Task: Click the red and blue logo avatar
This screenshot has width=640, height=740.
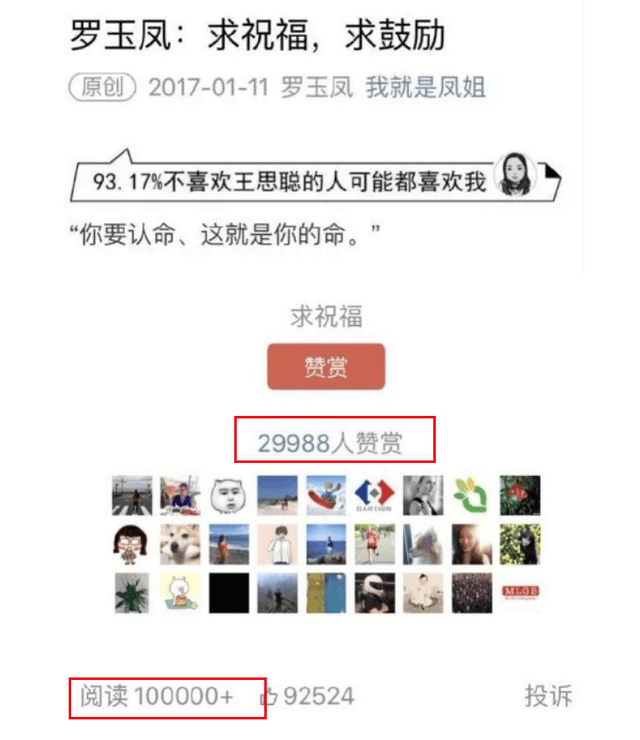Action: click(x=374, y=495)
